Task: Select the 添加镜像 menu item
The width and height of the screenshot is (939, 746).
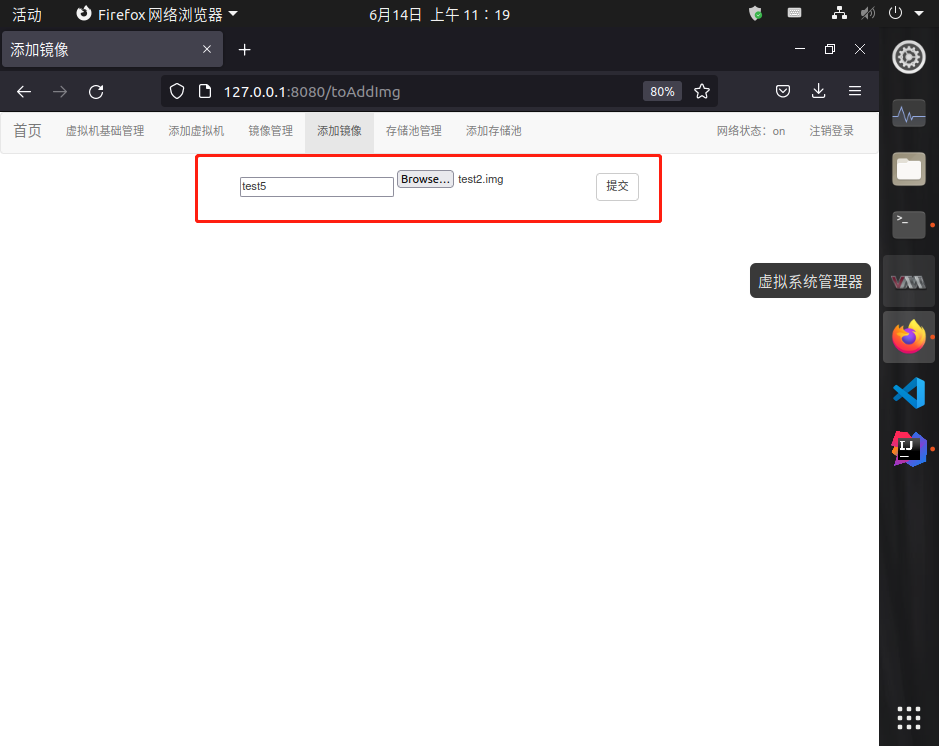Action: (340, 131)
